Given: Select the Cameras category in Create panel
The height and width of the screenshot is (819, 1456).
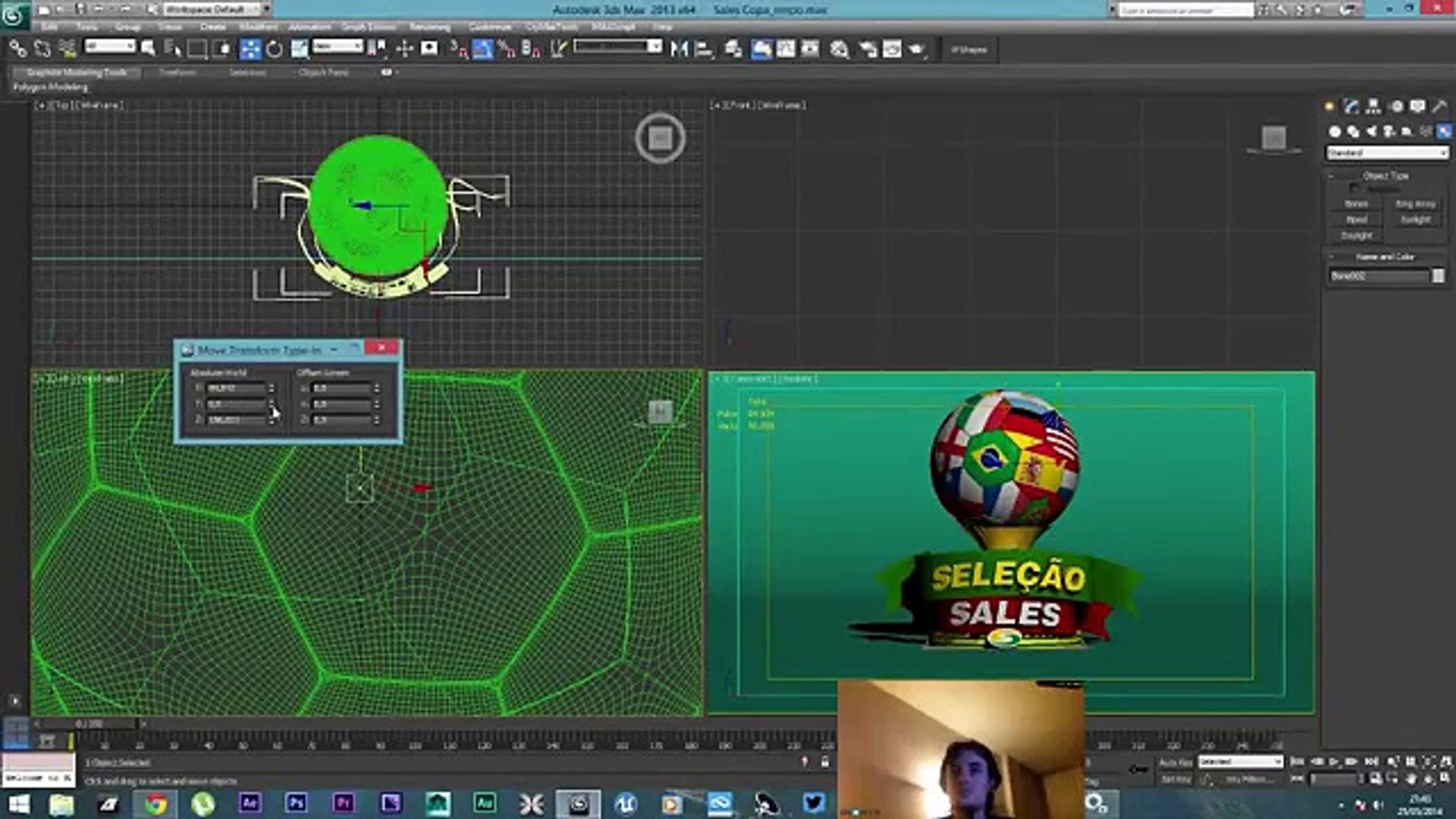Looking at the screenshot, I should pos(1389,131).
